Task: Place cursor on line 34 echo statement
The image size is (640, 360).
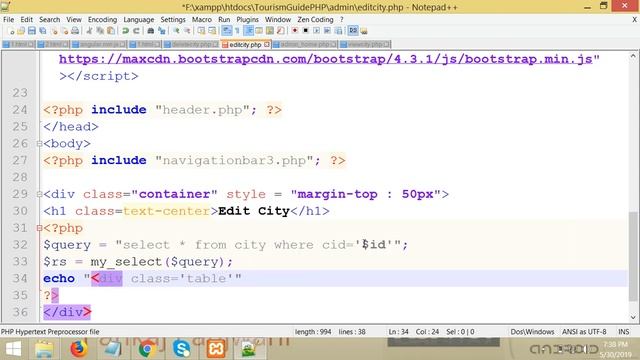Action: pyautogui.click(x=142, y=278)
